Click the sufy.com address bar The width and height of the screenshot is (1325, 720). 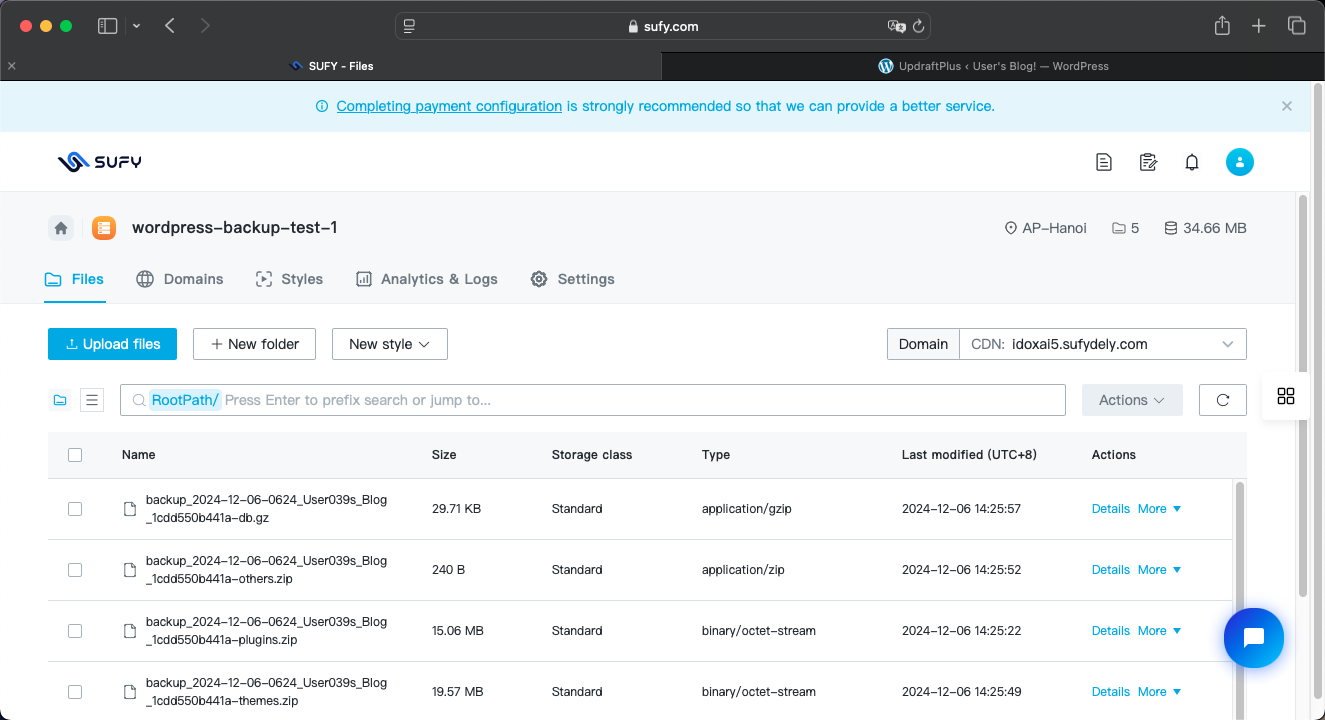[x=663, y=27]
